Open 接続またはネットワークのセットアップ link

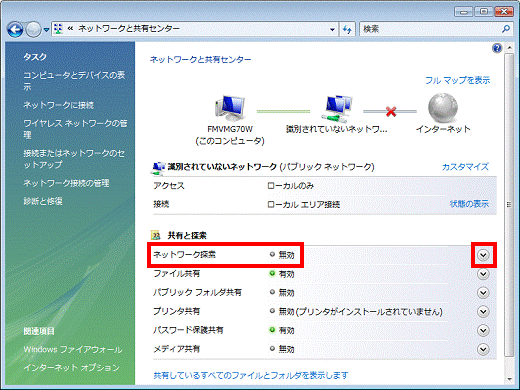point(74,159)
